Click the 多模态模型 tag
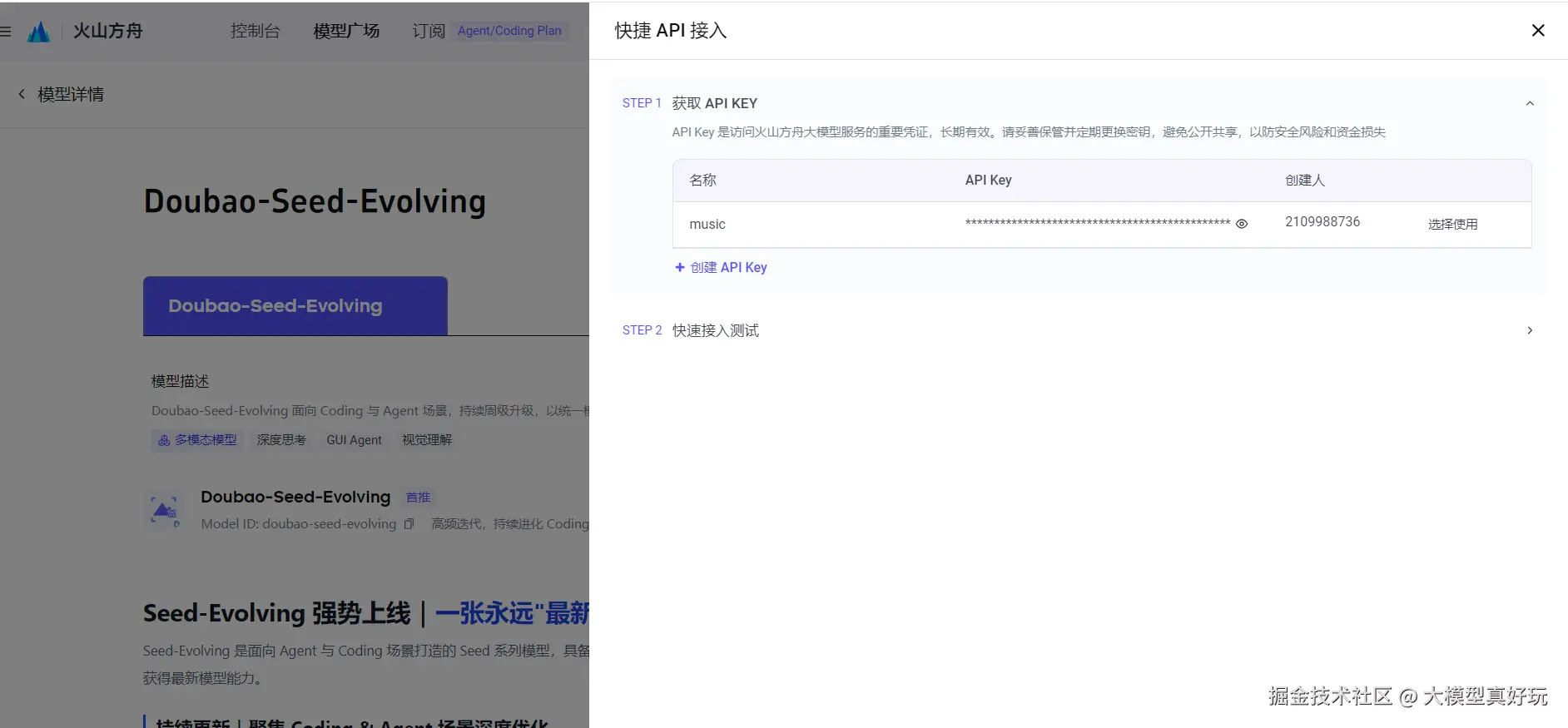This screenshot has height=728, width=1568. pyautogui.click(x=197, y=439)
